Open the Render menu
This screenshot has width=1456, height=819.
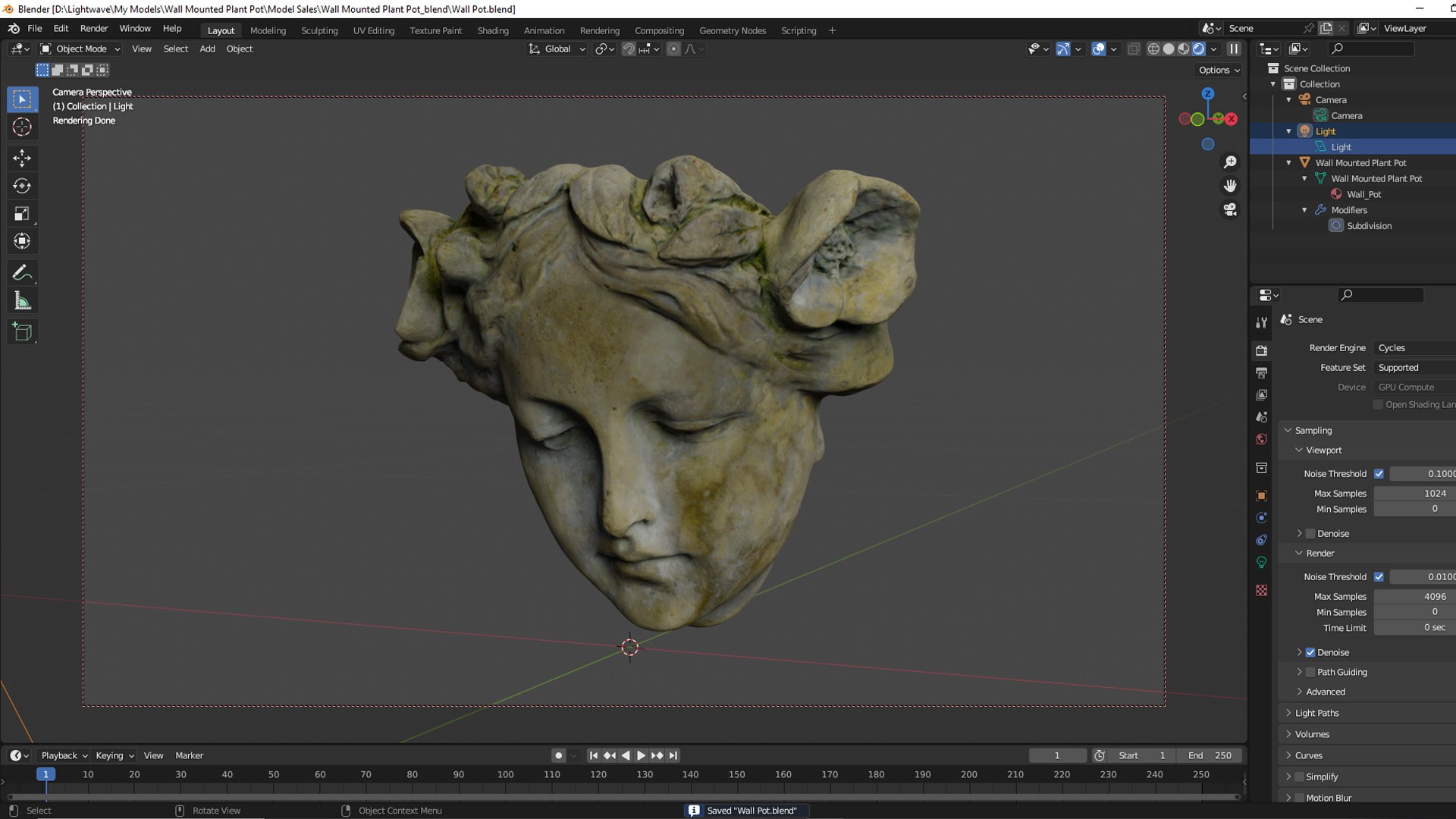pos(94,28)
